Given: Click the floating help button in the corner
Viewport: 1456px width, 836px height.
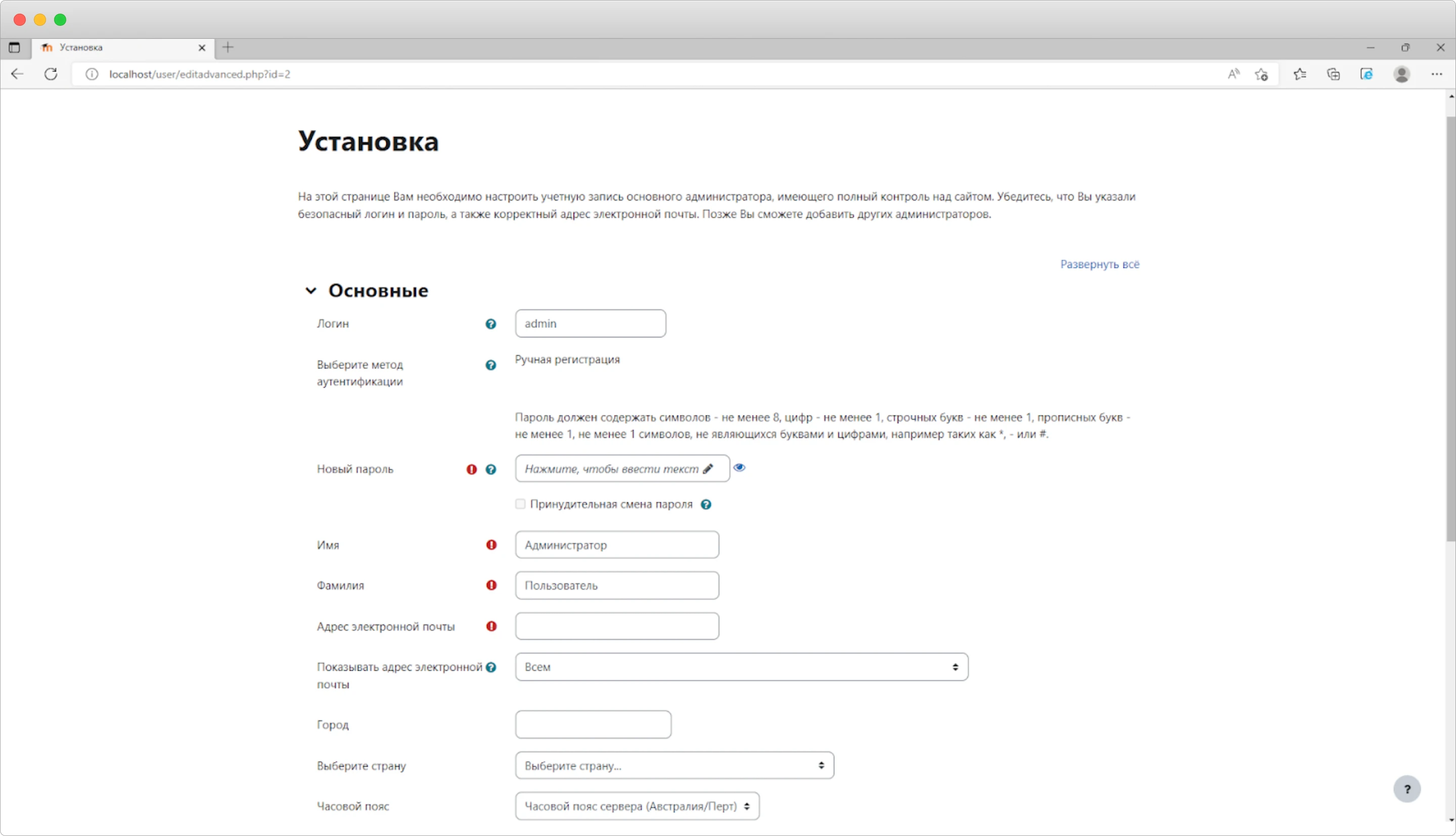Looking at the screenshot, I should click(x=1407, y=789).
